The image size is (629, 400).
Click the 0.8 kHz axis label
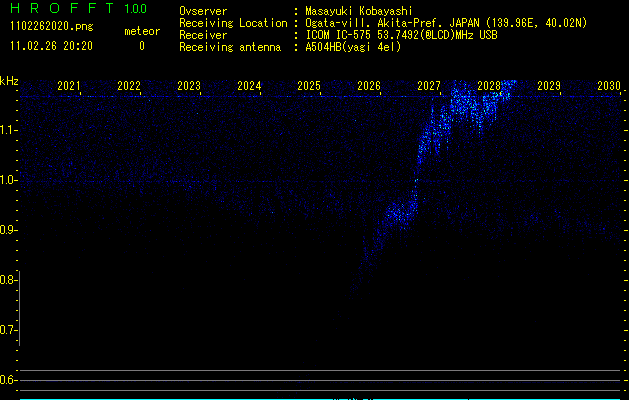point(8,280)
